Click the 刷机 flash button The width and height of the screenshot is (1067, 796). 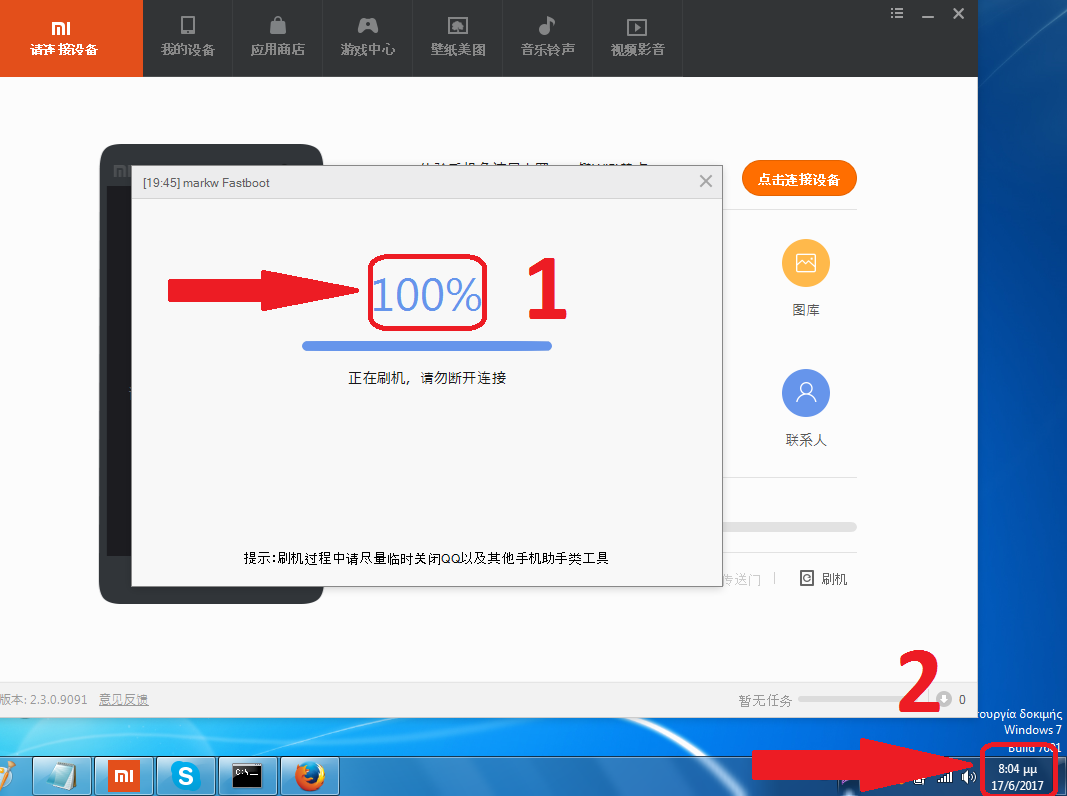[823, 578]
